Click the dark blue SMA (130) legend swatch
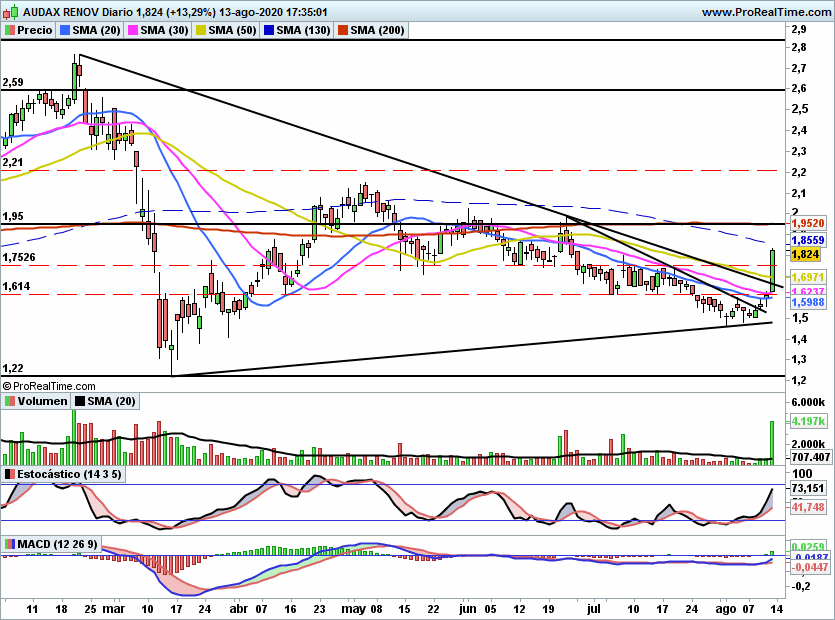 [269, 30]
